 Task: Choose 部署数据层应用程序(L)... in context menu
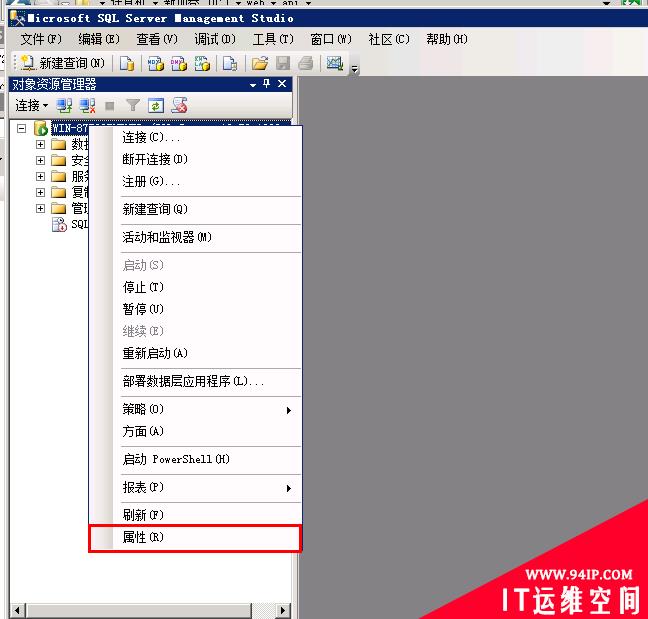(195, 381)
